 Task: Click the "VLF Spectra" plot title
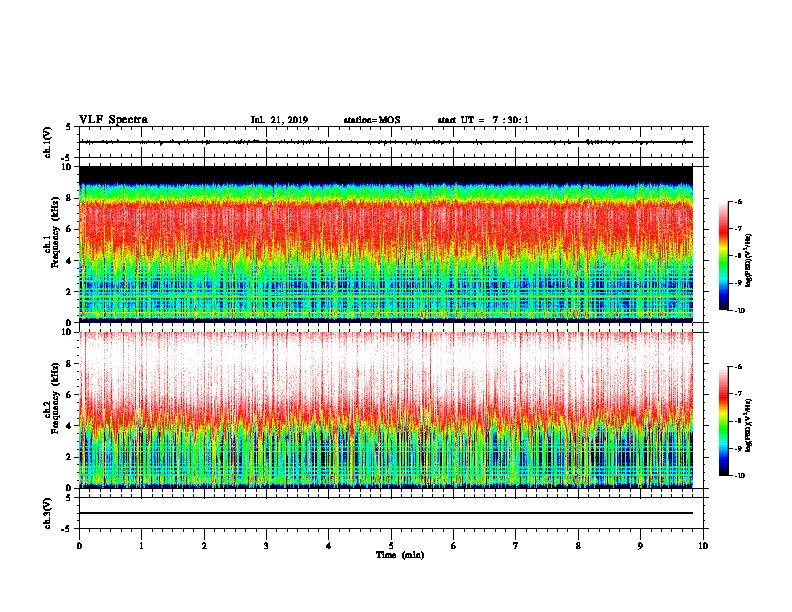pos(113,120)
